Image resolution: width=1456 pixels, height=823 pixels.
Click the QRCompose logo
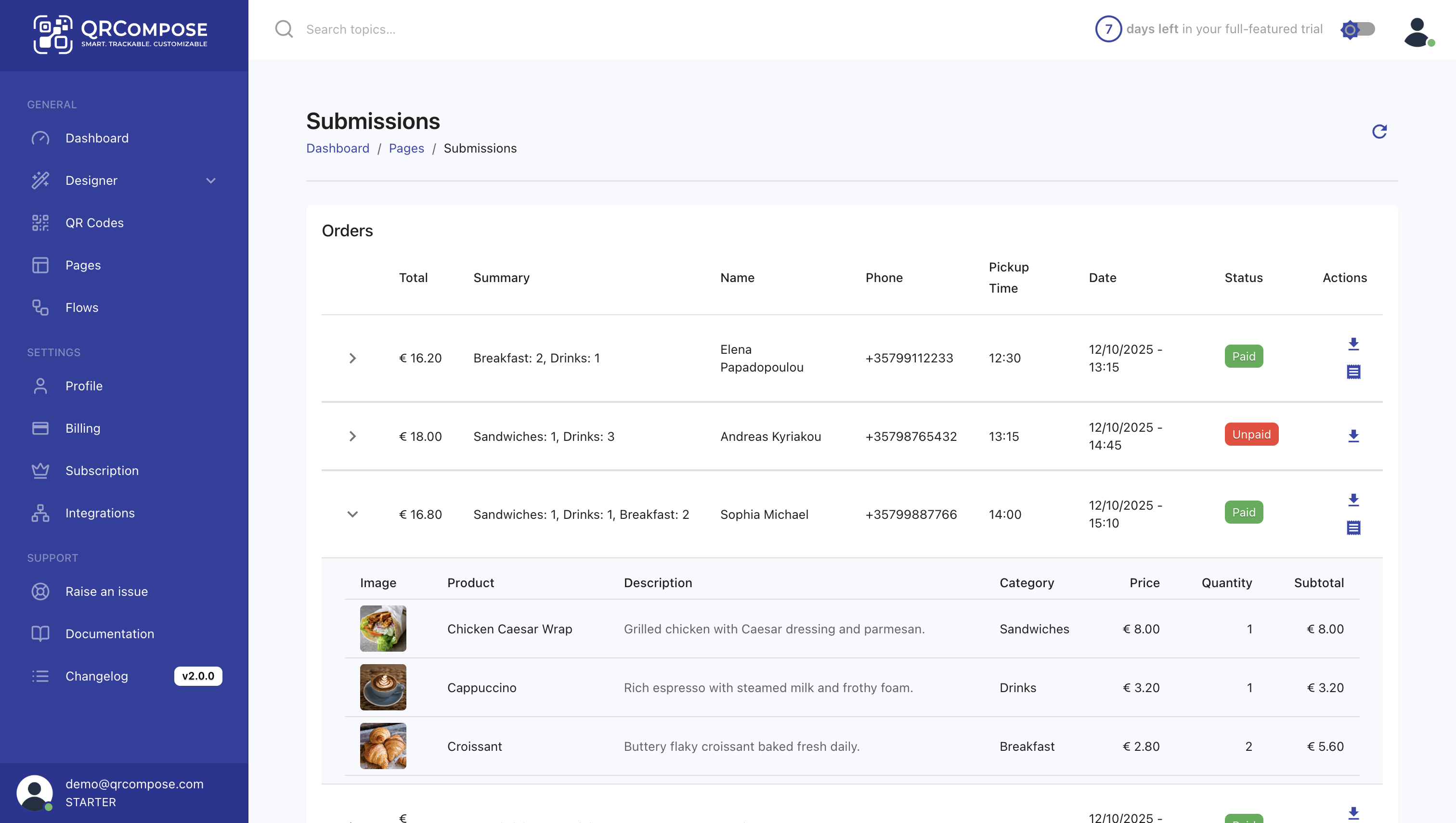[x=120, y=34]
